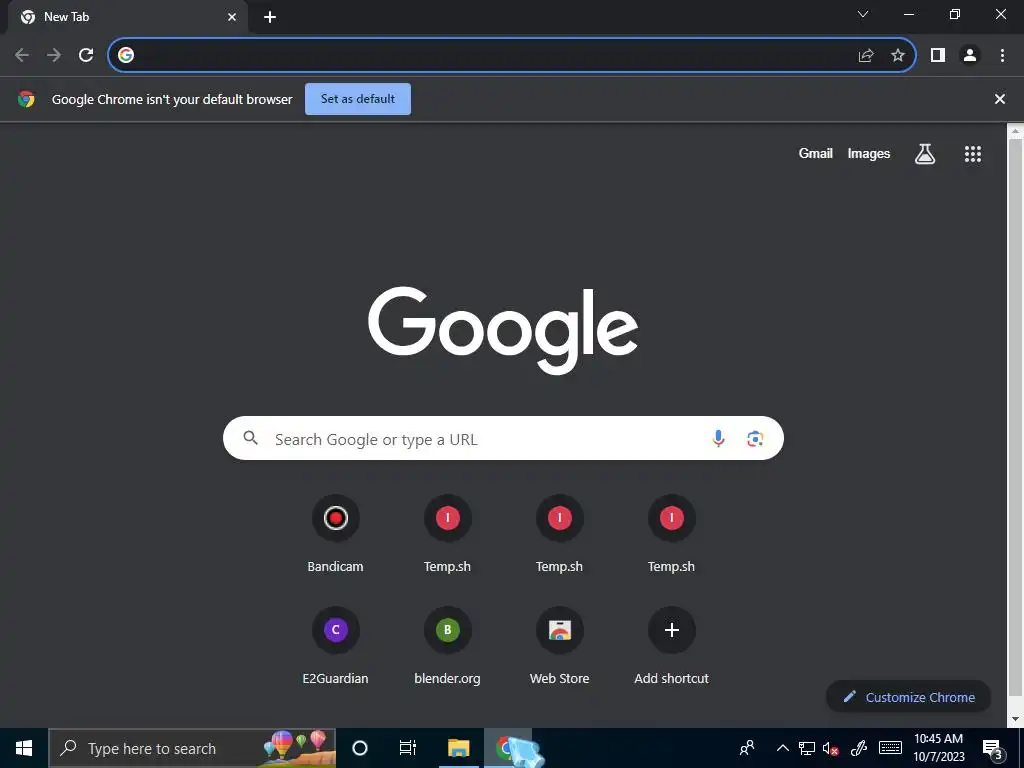Open the People icon in taskbar
Image resolution: width=1024 pixels, height=768 pixels.
(x=747, y=748)
